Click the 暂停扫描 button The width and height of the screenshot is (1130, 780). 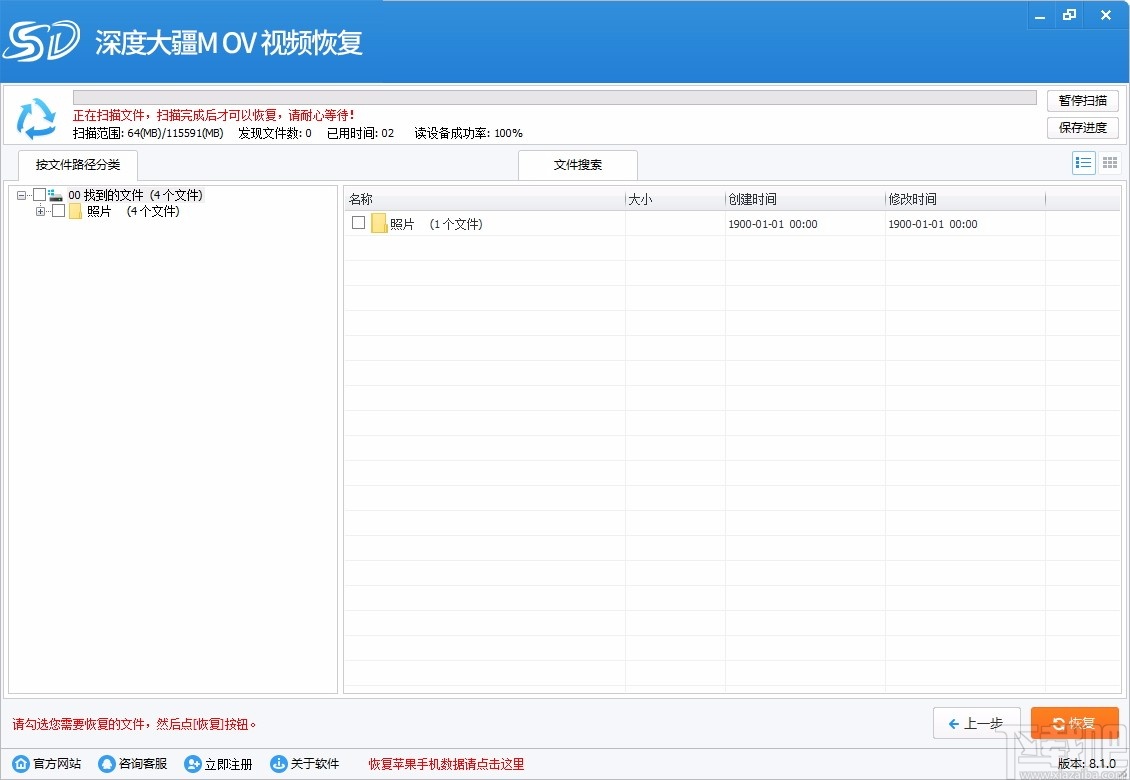(x=1082, y=100)
